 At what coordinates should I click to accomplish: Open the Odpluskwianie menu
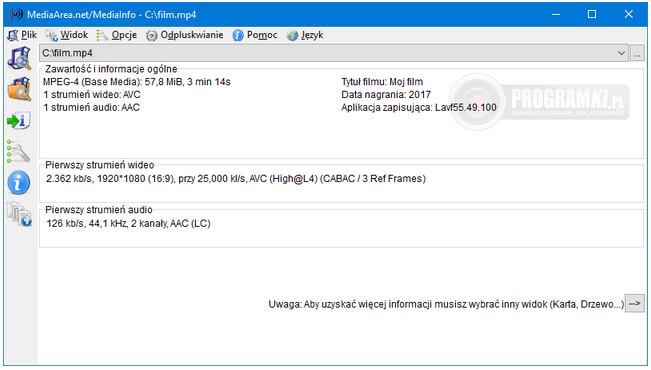[x=185, y=35]
